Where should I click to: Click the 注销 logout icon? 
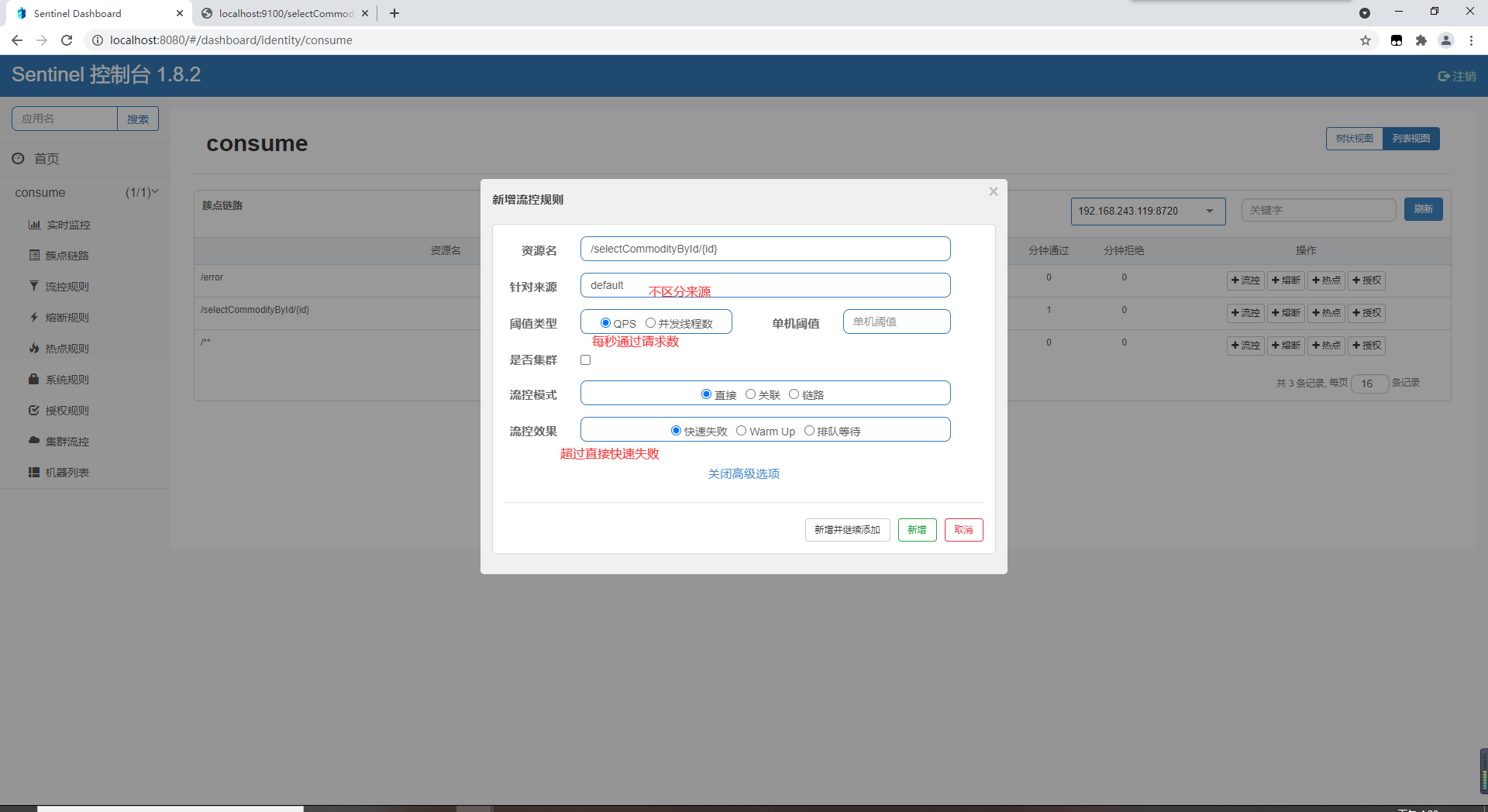(1444, 76)
